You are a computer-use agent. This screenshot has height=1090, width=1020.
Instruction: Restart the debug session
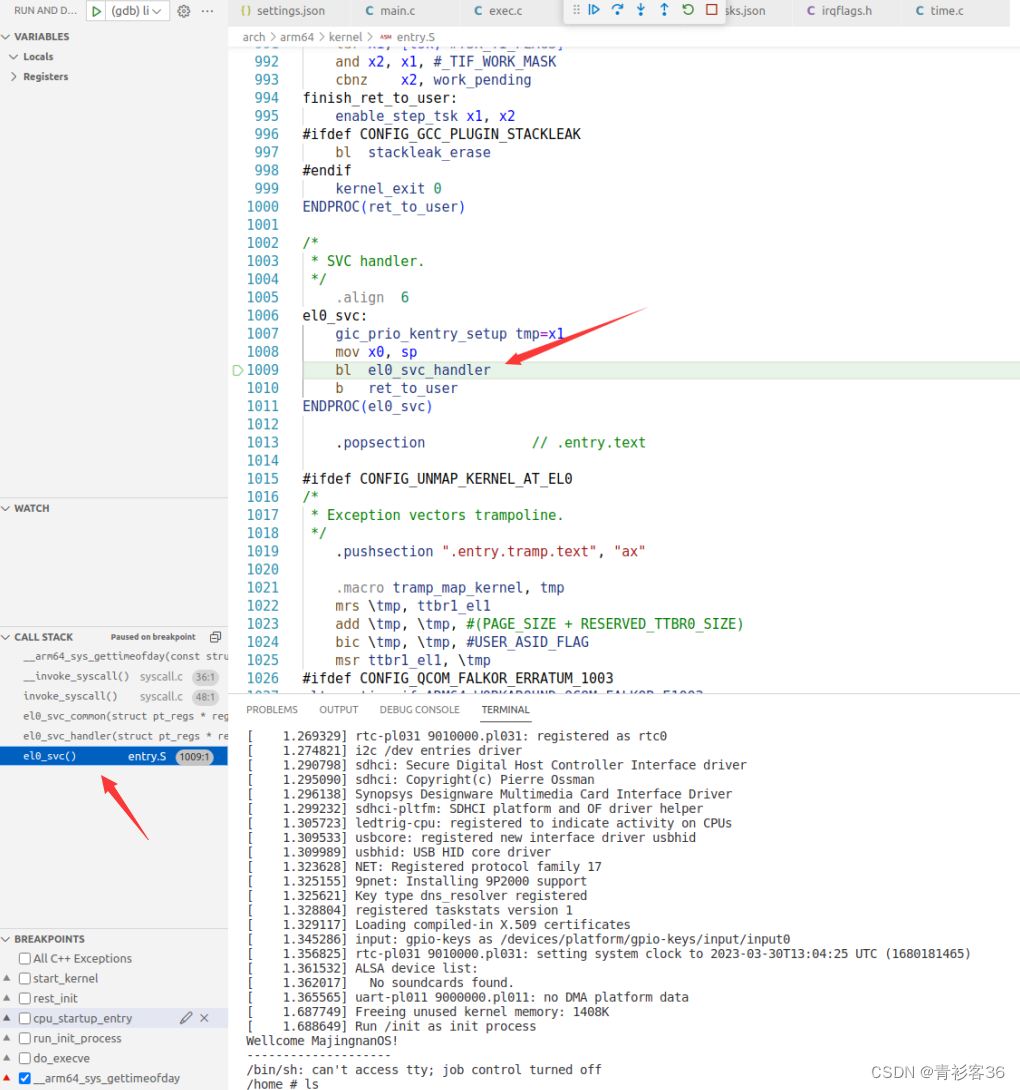click(x=687, y=10)
